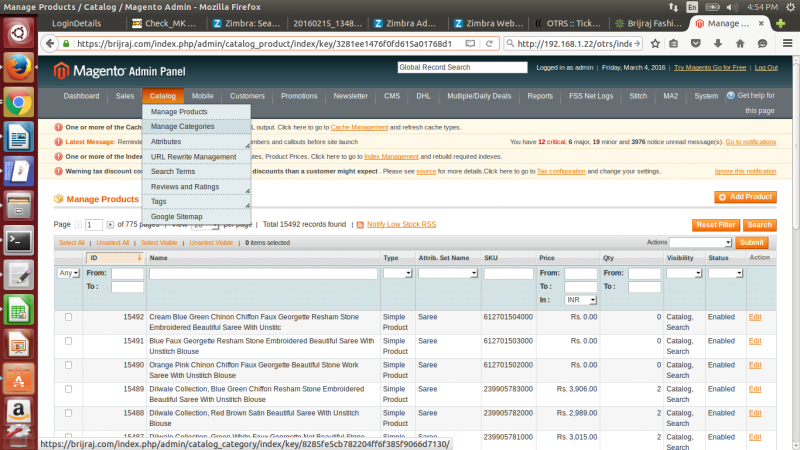800x450 pixels.
Task: Check the box for product 15490
Action: [68, 365]
